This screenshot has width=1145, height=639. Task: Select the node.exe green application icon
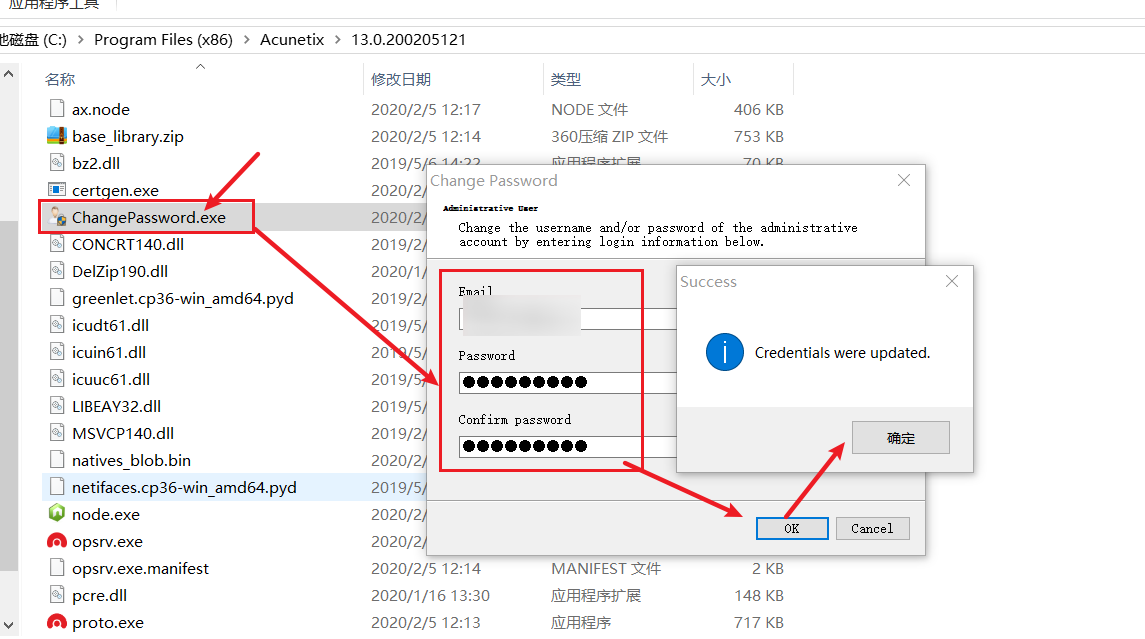coord(57,514)
